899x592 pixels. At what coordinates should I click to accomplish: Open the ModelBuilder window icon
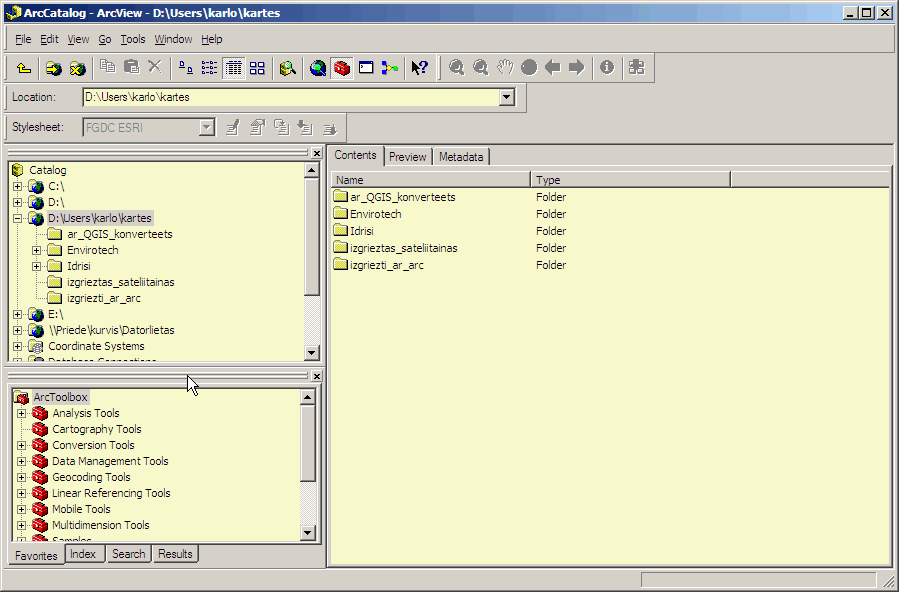(x=390, y=68)
